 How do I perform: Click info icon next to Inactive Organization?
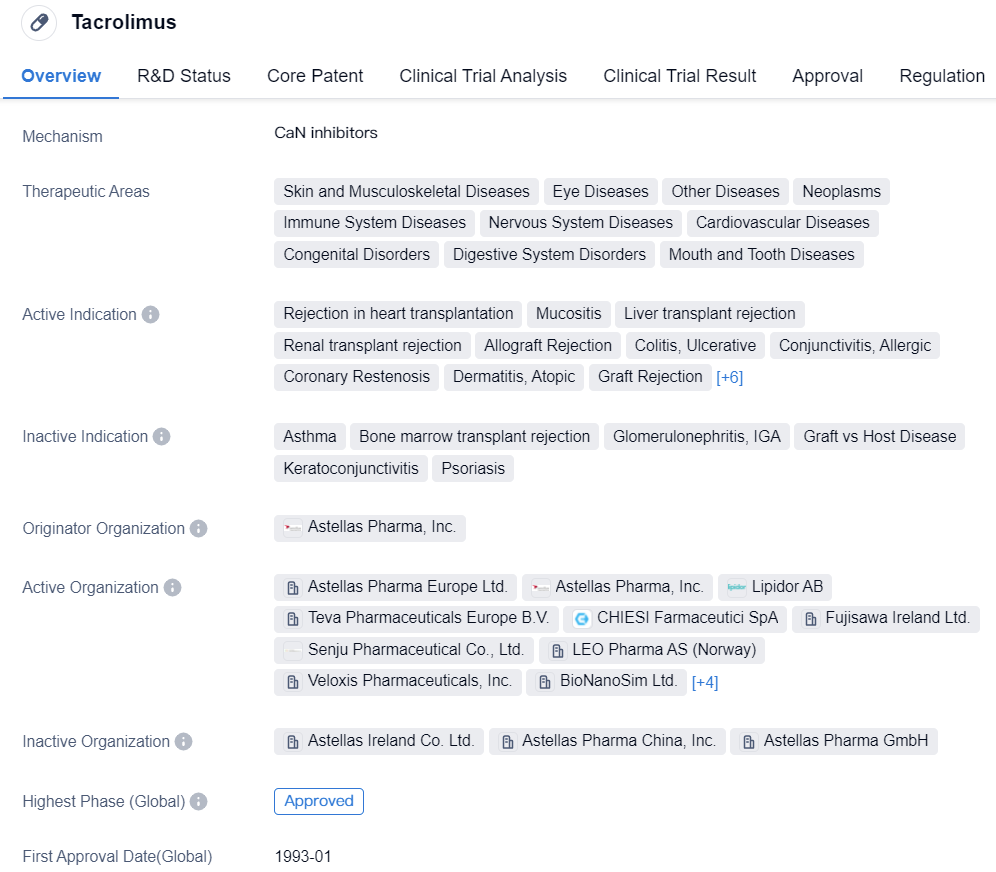(x=184, y=742)
